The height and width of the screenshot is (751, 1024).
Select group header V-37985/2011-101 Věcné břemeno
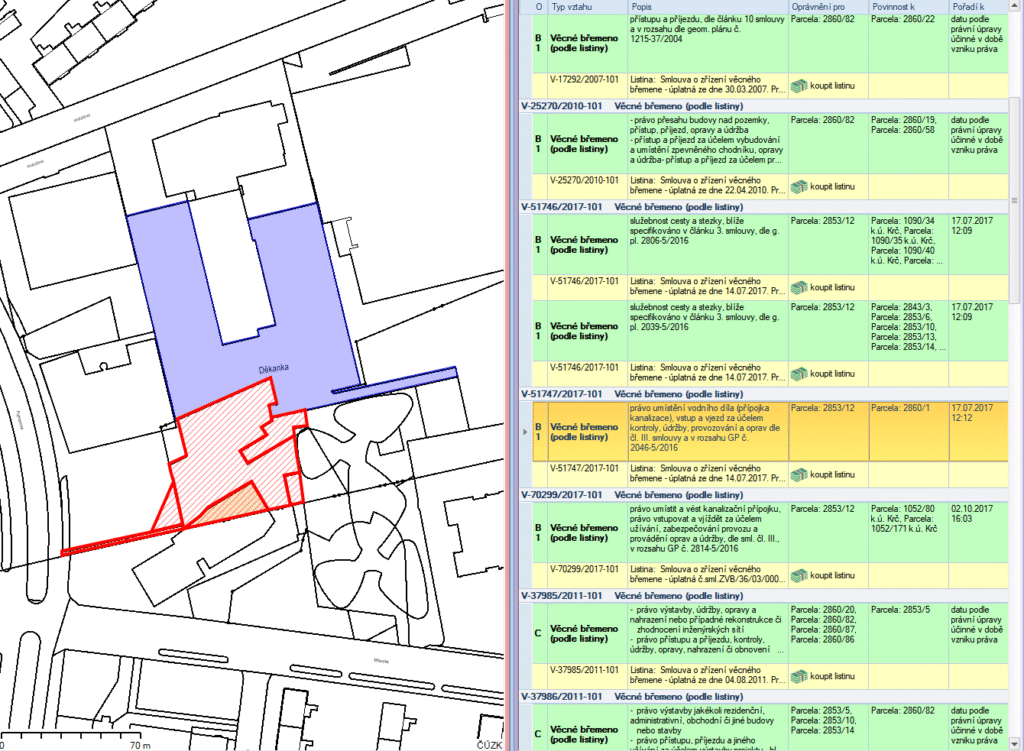coord(764,596)
